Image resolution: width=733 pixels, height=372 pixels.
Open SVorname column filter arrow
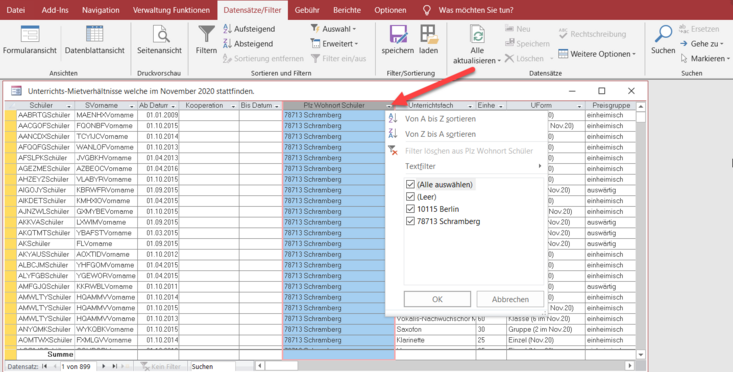click(132, 106)
